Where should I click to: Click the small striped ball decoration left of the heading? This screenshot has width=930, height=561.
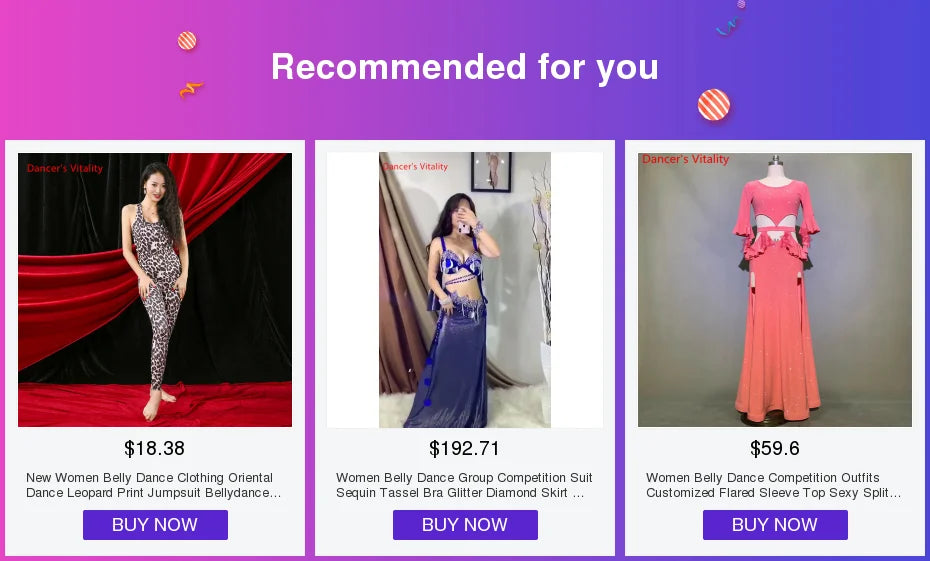187,41
